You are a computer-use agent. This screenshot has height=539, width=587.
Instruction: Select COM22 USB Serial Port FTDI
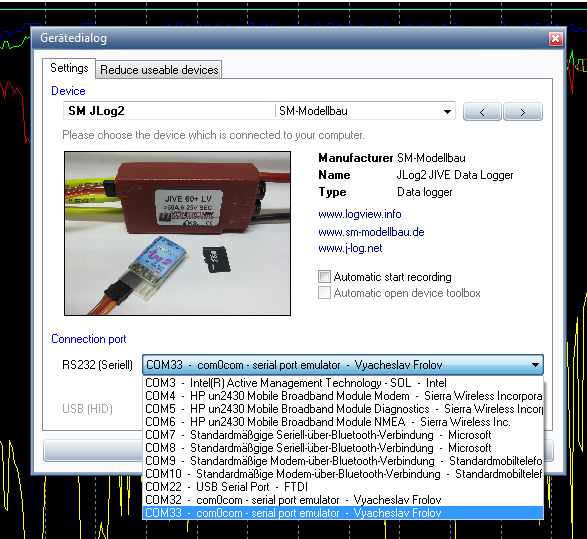pos(343,487)
